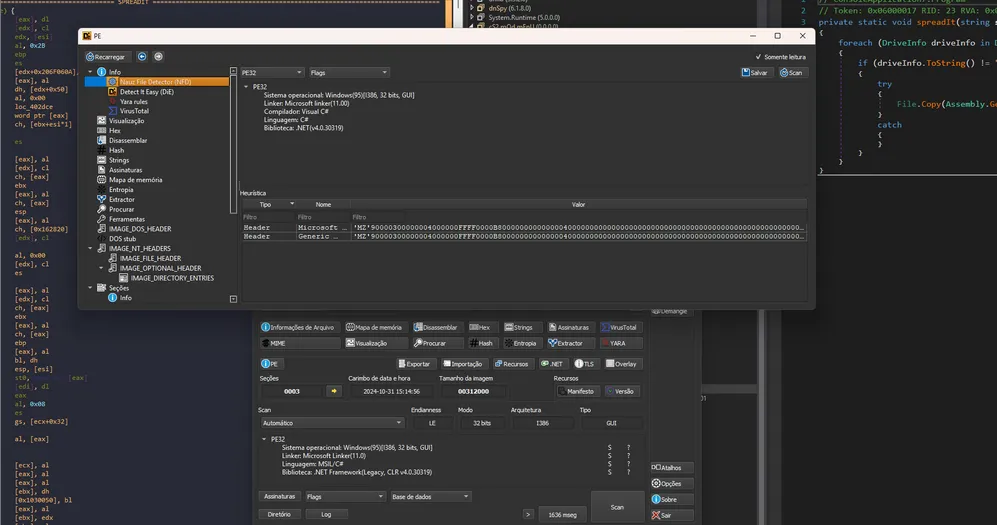Click the yellow arrow next to Seções
Viewport: 997px width, 525px height.
[x=334, y=391]
